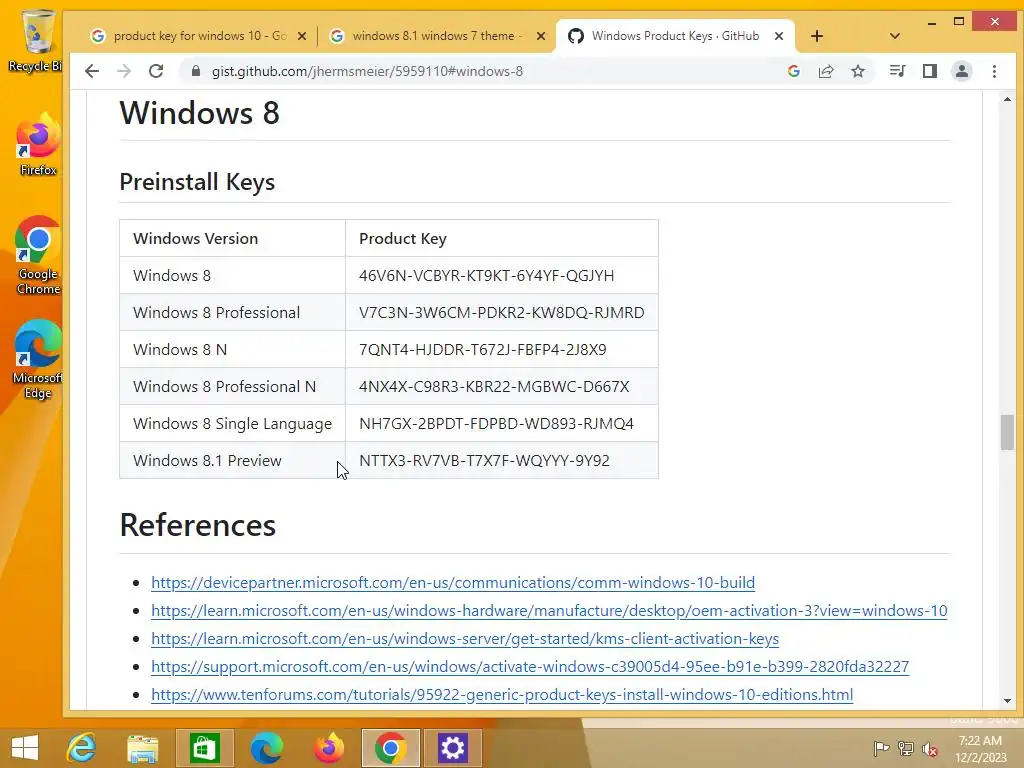
Task: Open Windows Store from taskbar
Action: pyautogui.click(x=204, y=748)
